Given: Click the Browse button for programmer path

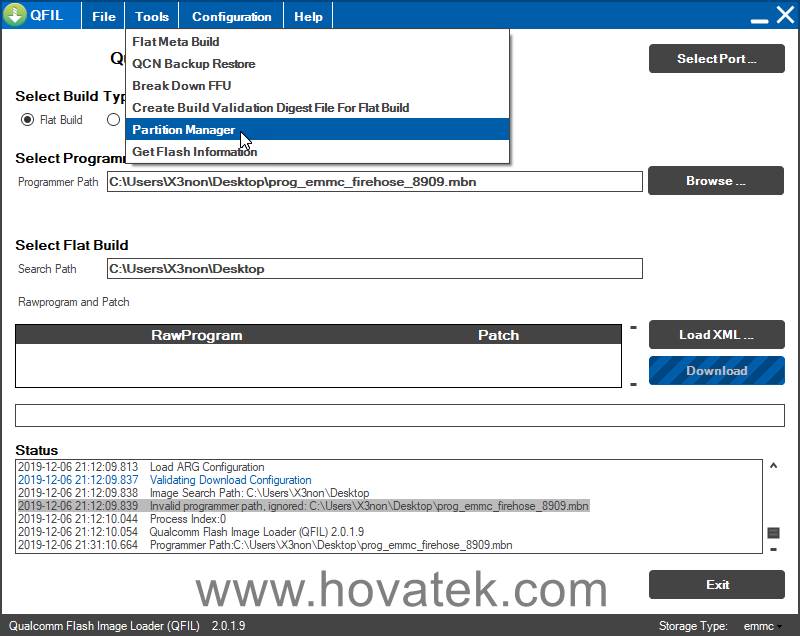Looking at the screenshot, I should [x=716, y=181].
